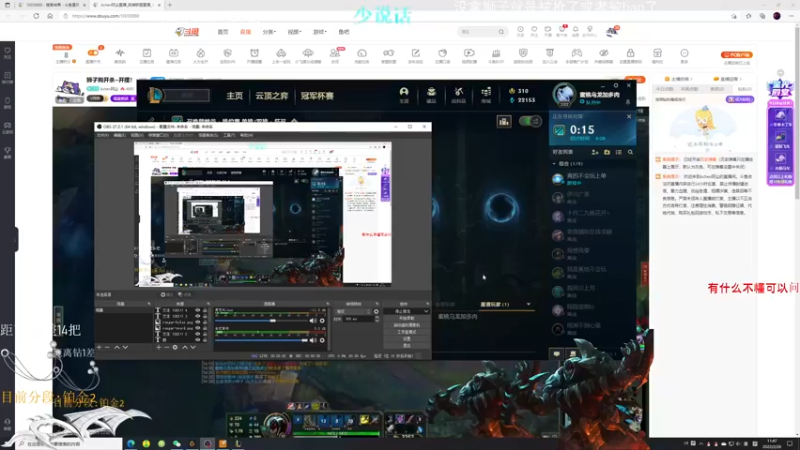800x450 pixels.
Task: Open the podium ranking icon in lobby
Action: pos(504,121)
